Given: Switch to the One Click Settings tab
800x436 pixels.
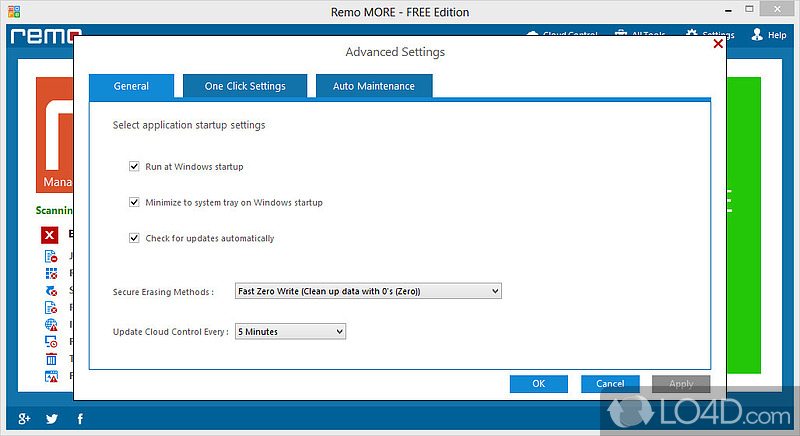Looking at the screenshot, I should (245, 86).
